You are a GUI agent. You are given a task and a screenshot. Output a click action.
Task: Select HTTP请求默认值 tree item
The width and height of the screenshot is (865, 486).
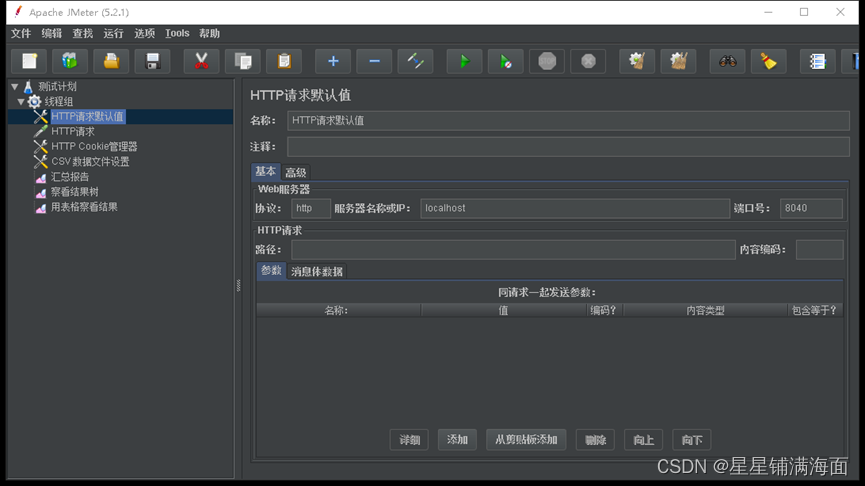(x=87, y=116)
